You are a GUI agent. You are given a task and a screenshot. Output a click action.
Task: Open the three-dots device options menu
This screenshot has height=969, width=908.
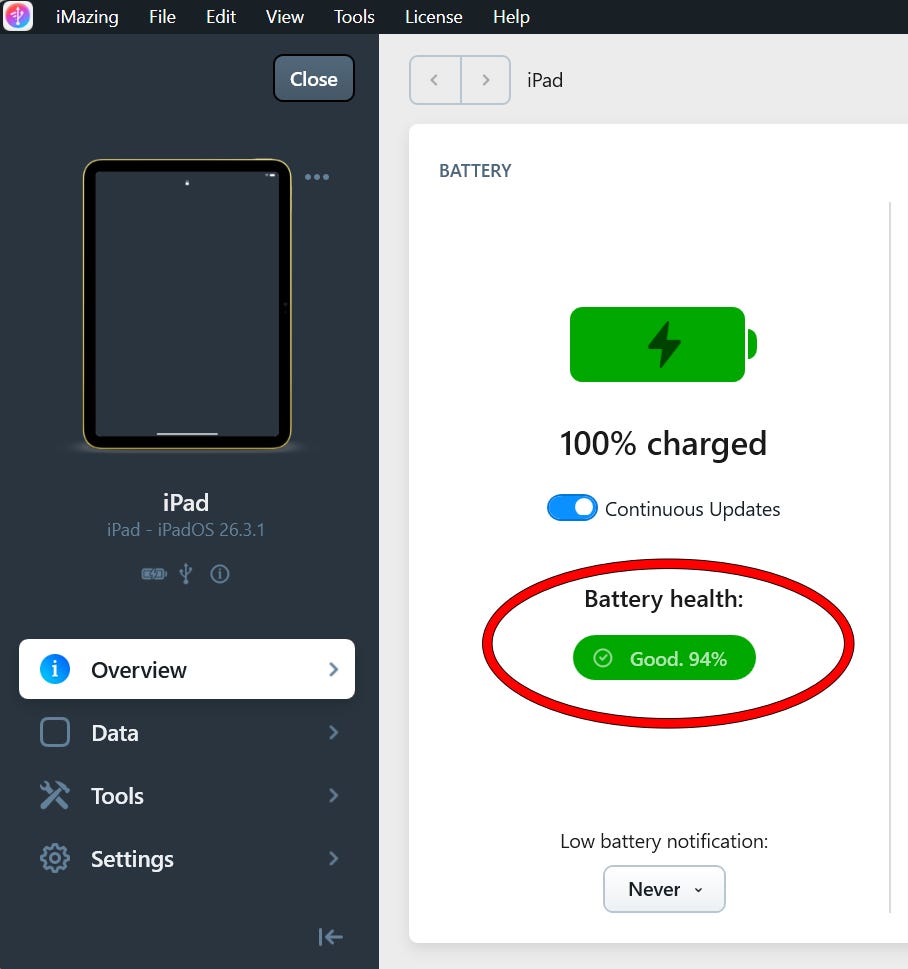pyautogui.click(x=316, y=177)
